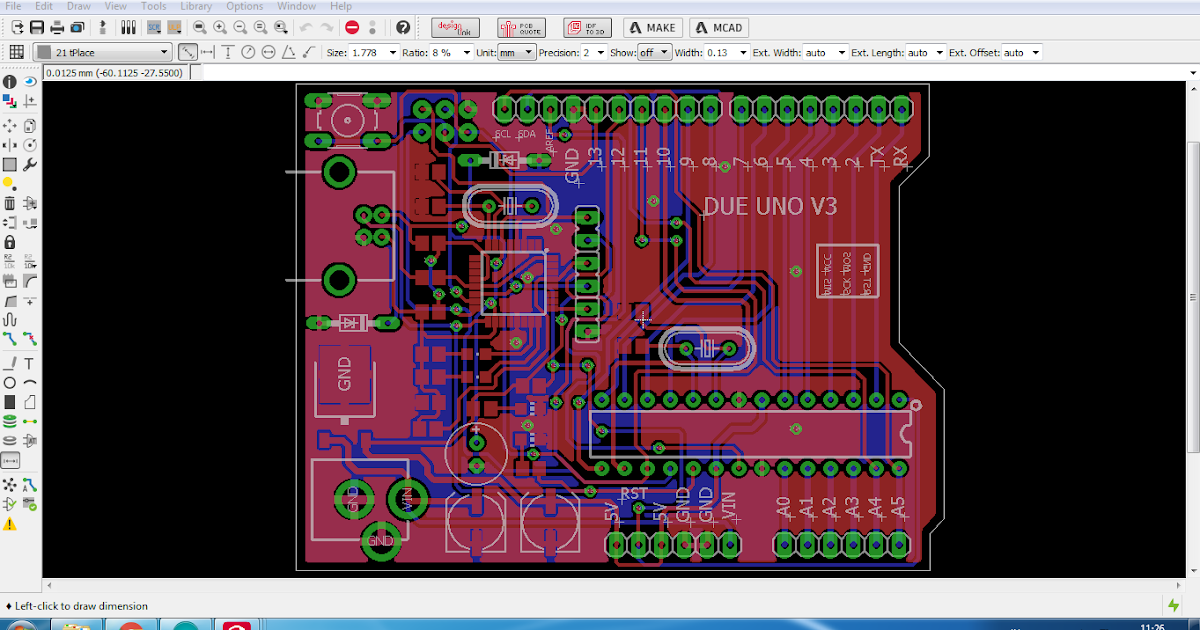This screenshot has height=630, width=1200.
Task: Select the Show eye tool
Action: pyautogui.click(x=30, y=81)
